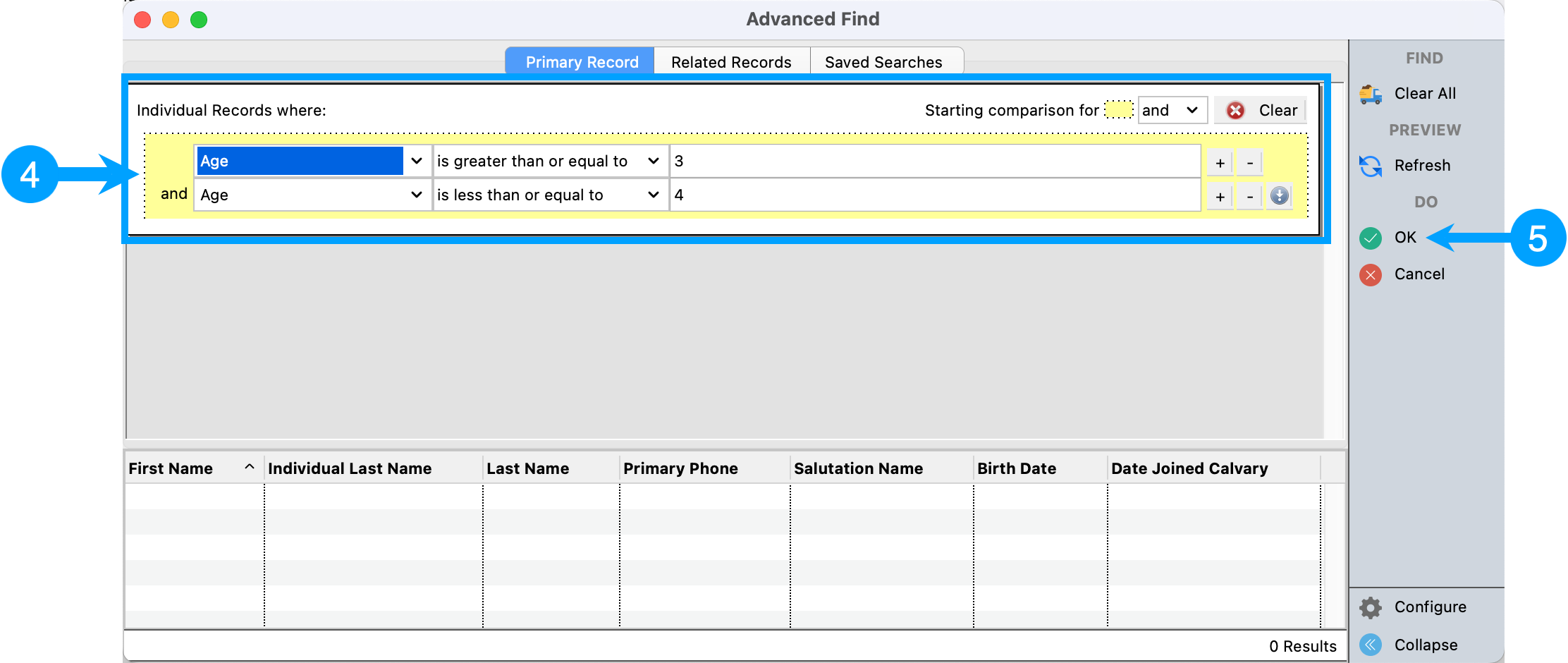Click the Collapse double-arrow icon
The image size is (1568, 663).
pos(1370,645)
